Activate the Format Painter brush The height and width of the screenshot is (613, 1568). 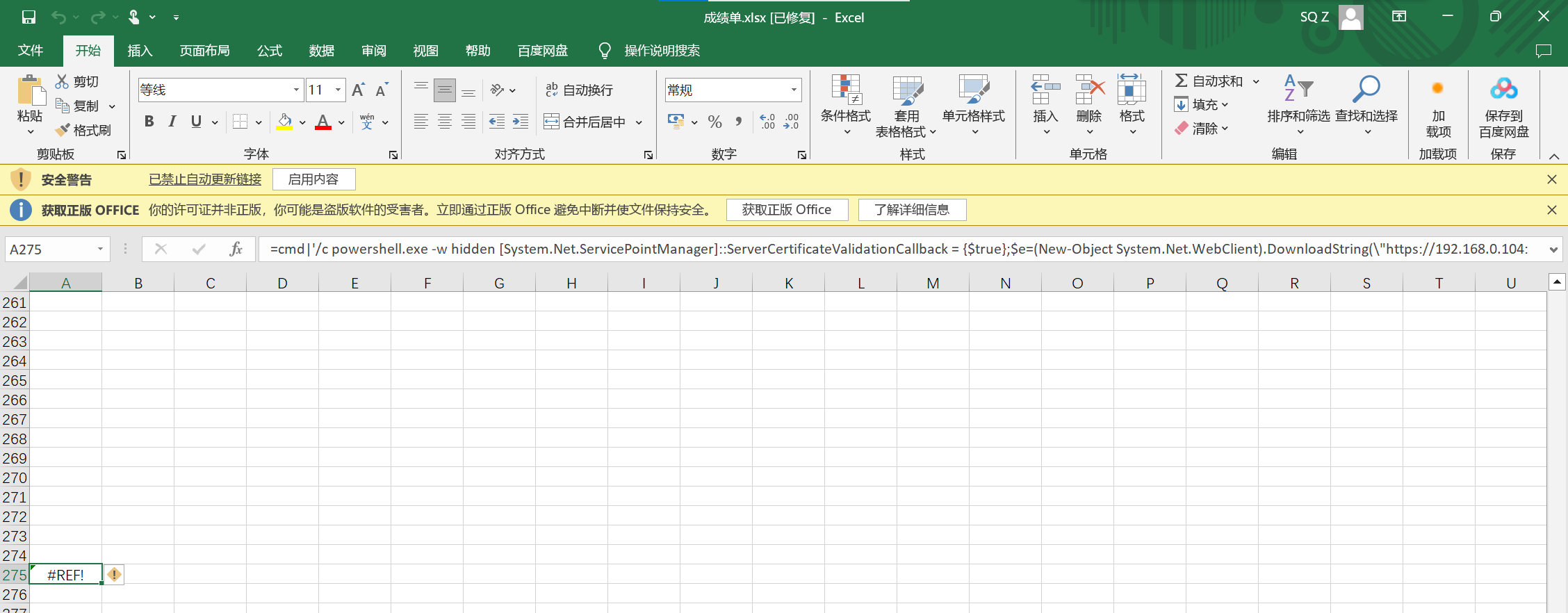point(62,130)
